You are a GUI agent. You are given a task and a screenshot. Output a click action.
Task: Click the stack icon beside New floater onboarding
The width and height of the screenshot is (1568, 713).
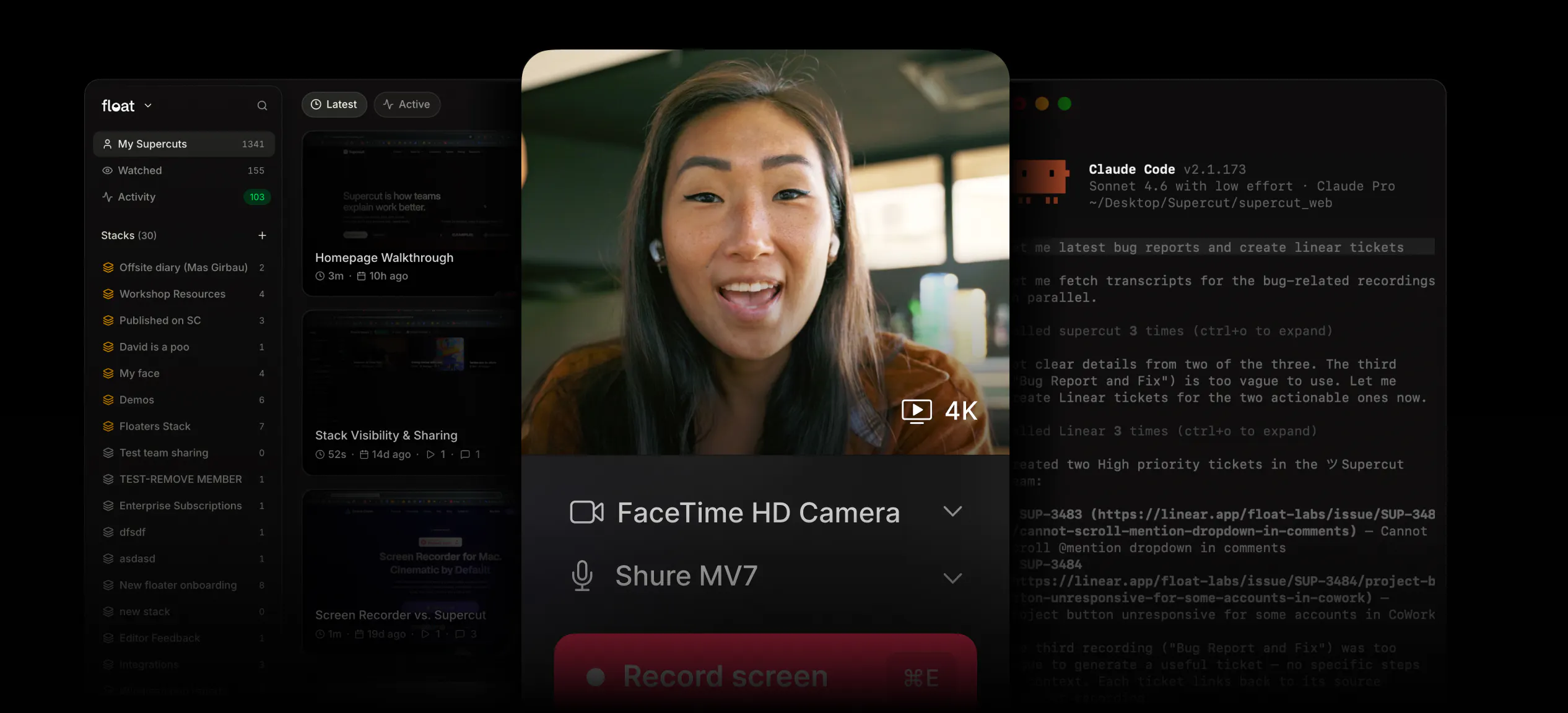click(x=108, y=585)
